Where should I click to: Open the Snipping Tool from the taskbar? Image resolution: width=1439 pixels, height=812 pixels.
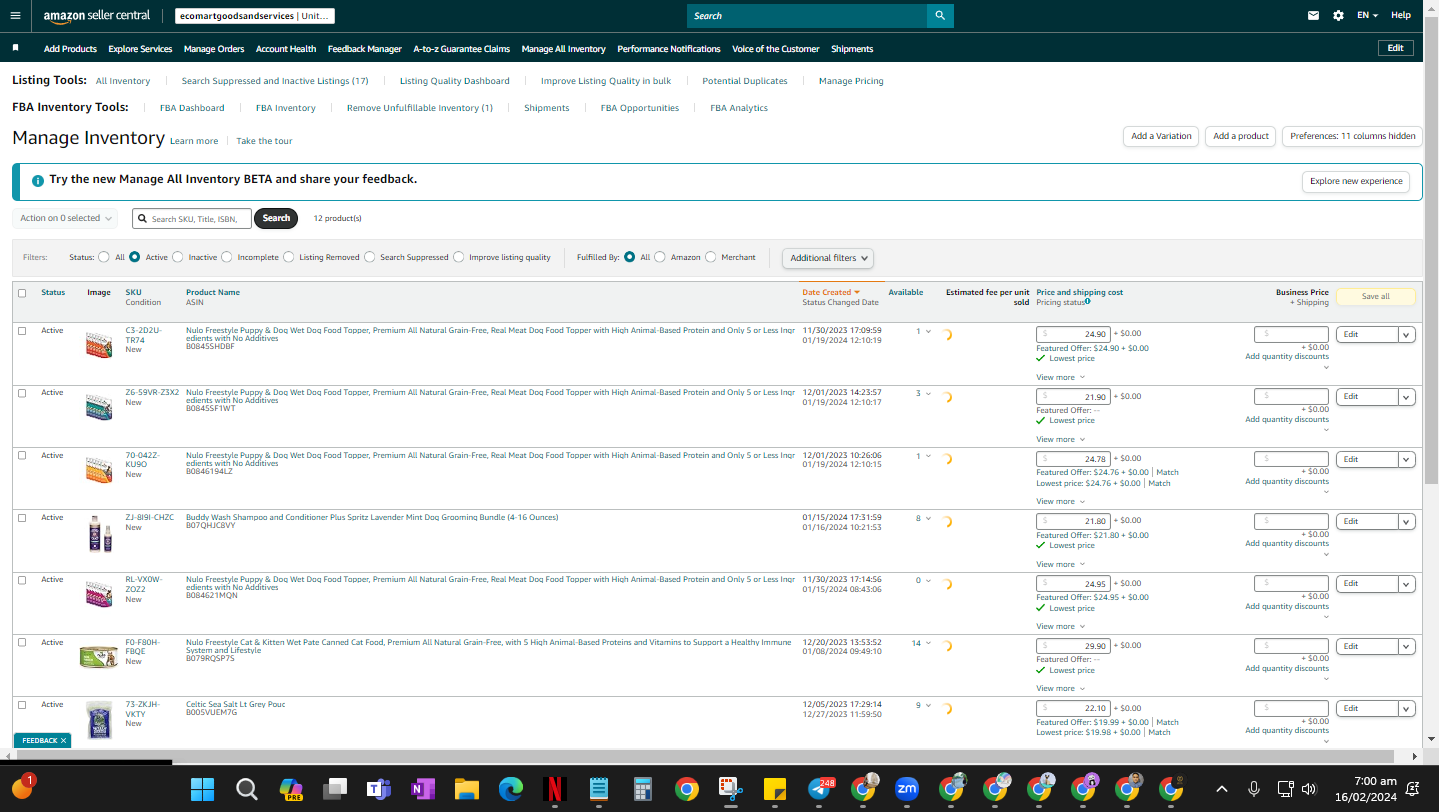point(730,789)
